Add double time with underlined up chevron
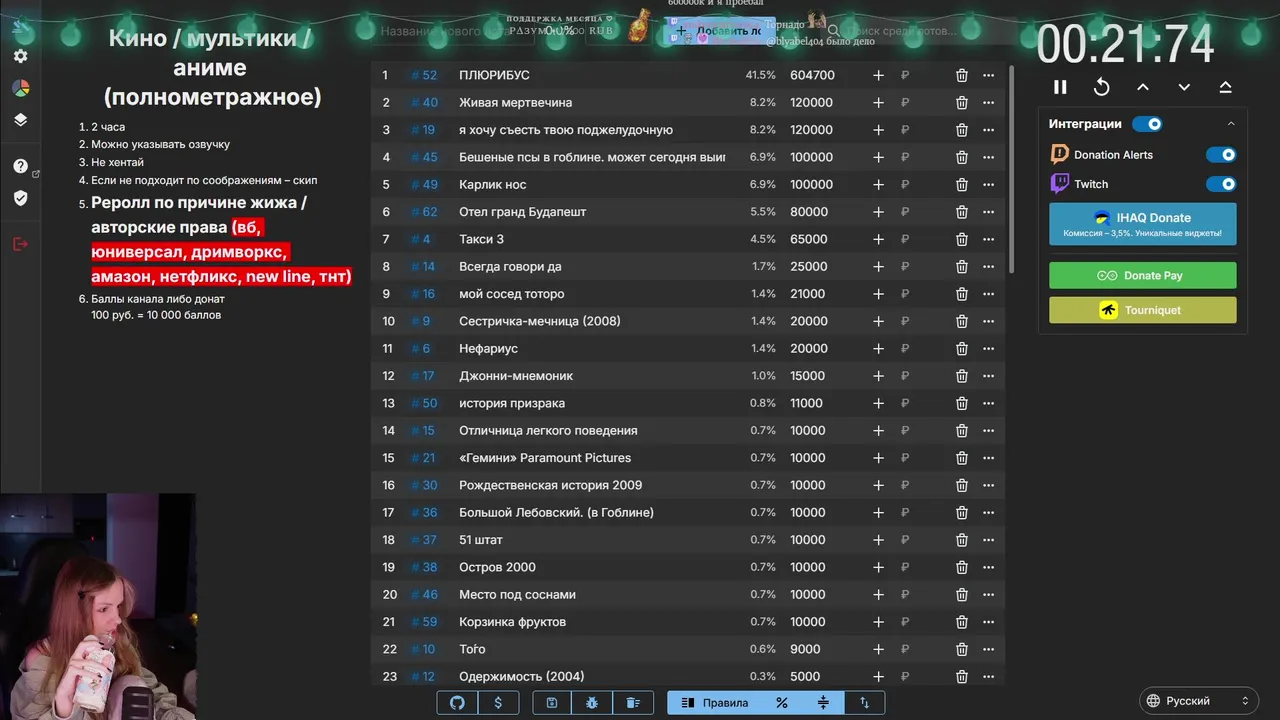Image resolution: width=1280 pixels, height=720 pixels. tap(1225, 87)
